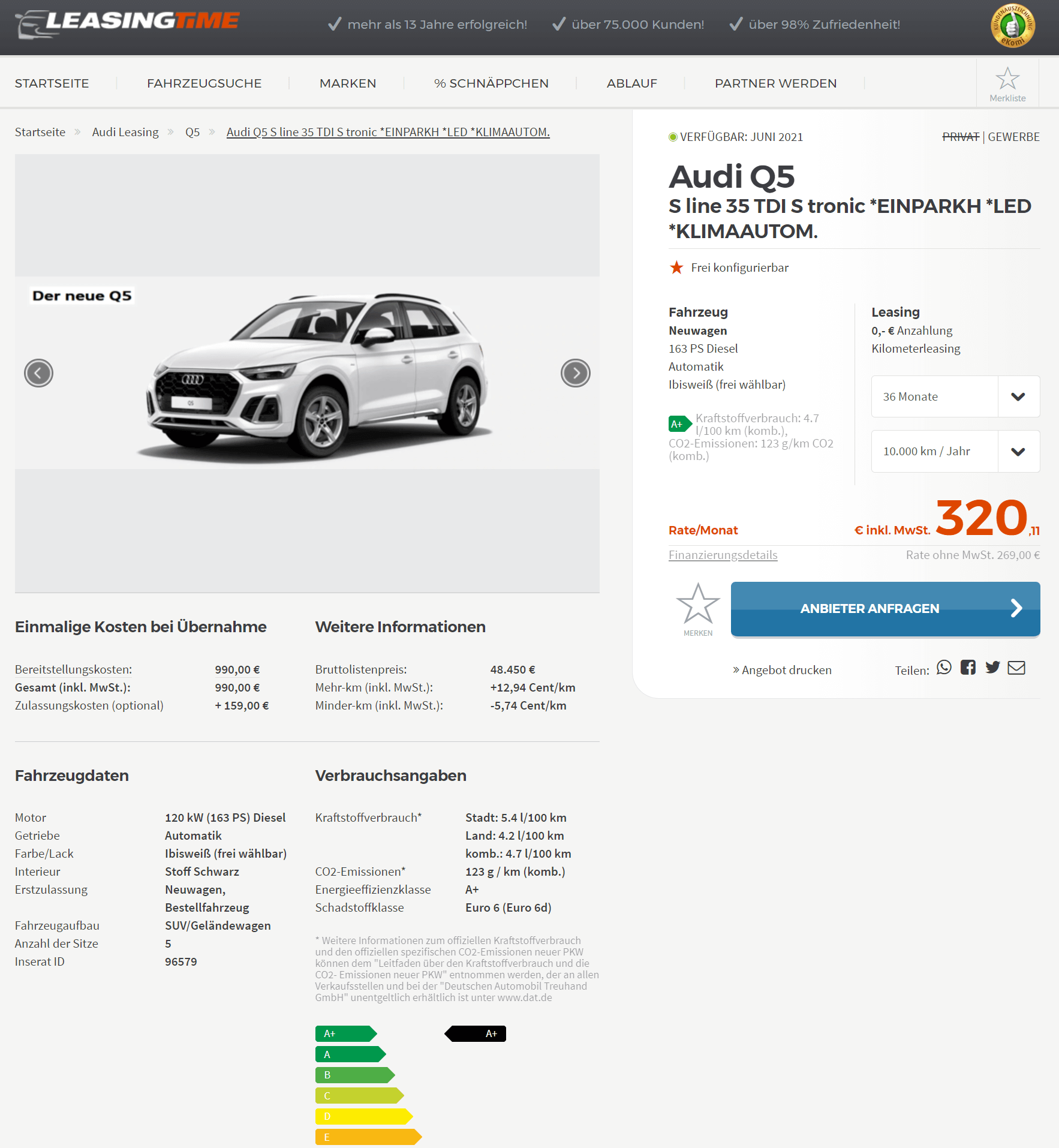Open PARTNER WERDEN menu item
The image size is (1059, 1148).
point(775,83)
